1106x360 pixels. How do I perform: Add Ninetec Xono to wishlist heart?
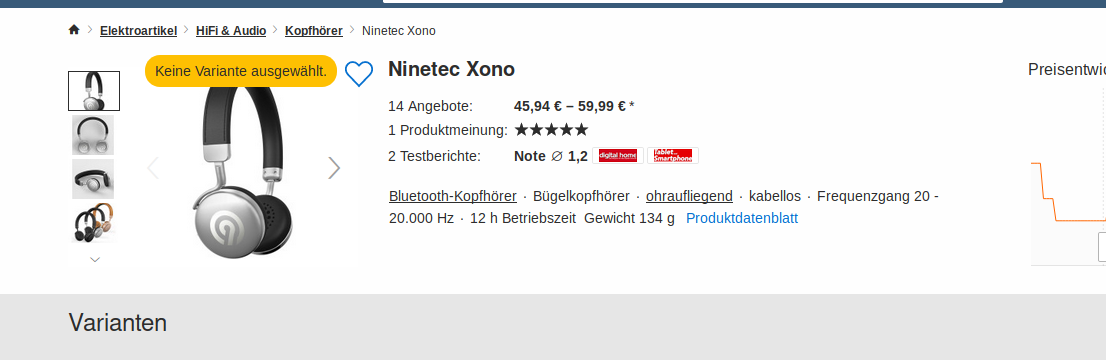(x=359, y=73)
